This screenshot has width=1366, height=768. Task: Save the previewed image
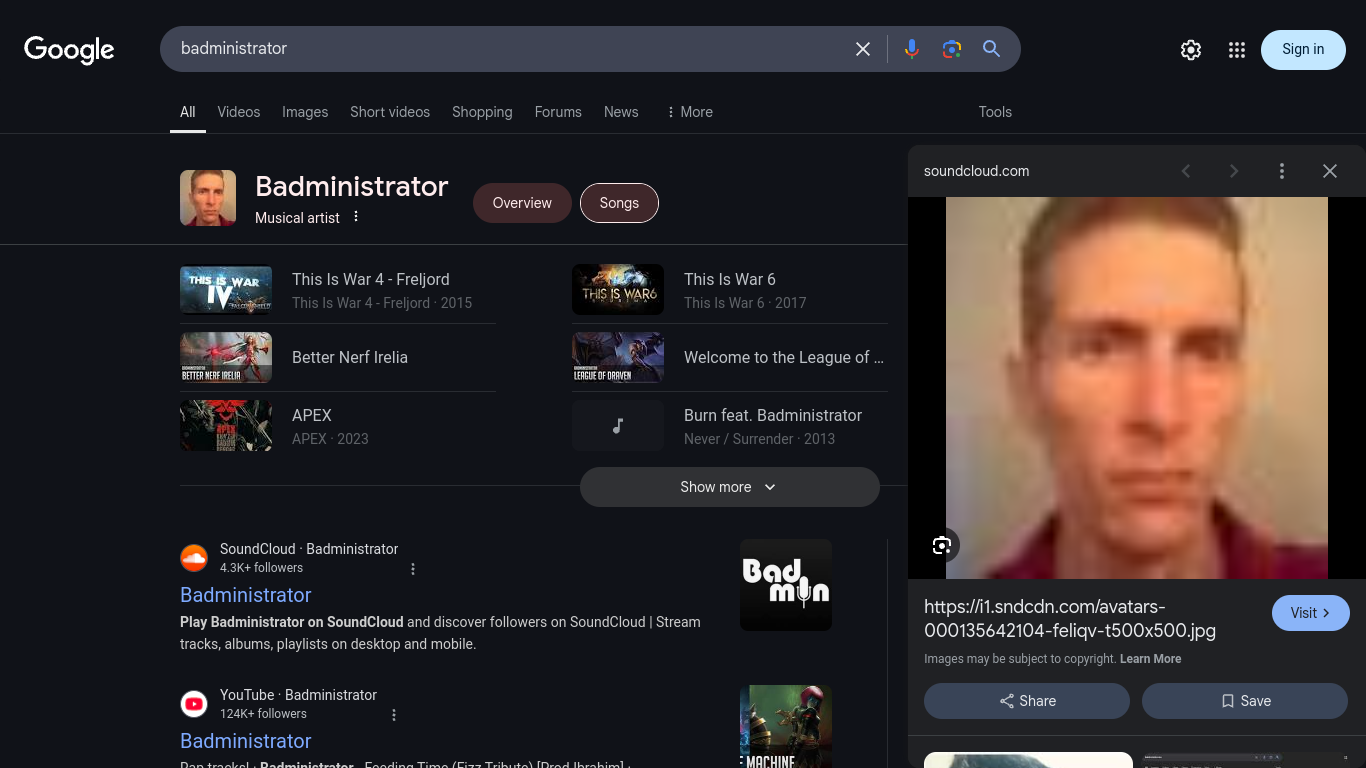click(1245, 701)
